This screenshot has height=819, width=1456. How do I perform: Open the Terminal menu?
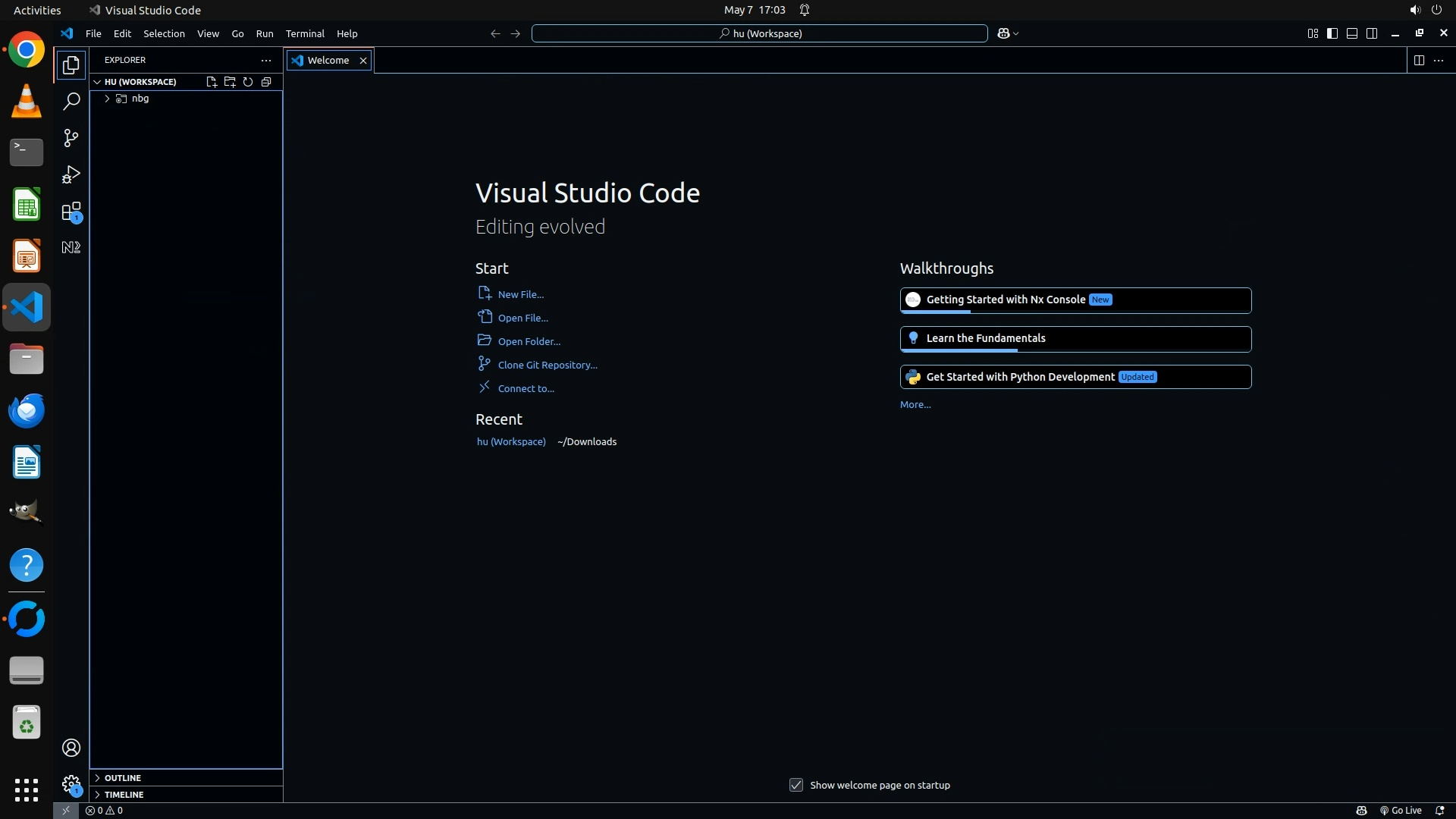[x=305, y=33]
